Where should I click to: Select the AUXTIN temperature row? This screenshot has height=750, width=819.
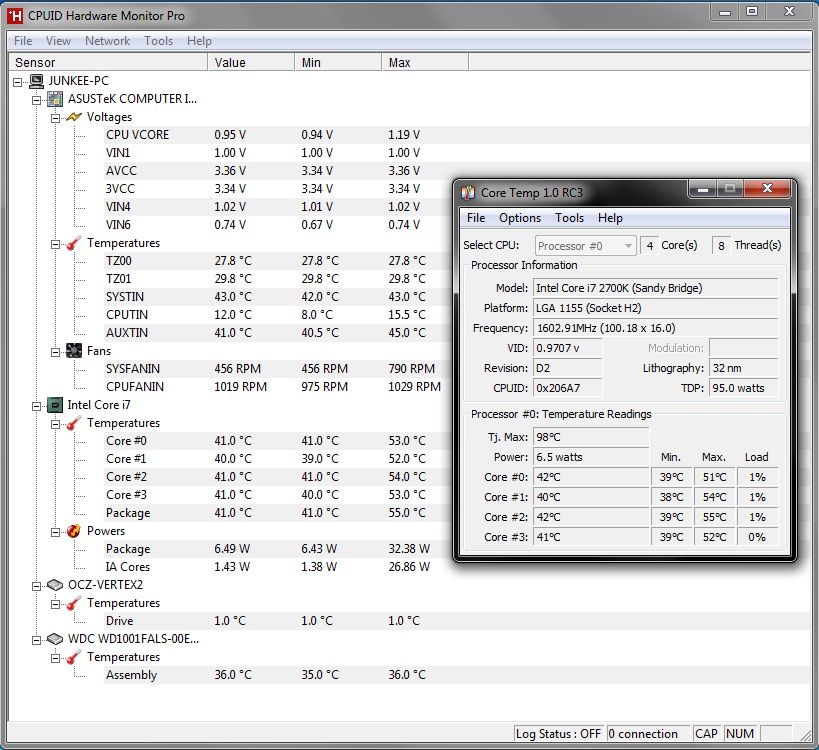[278, 333]
